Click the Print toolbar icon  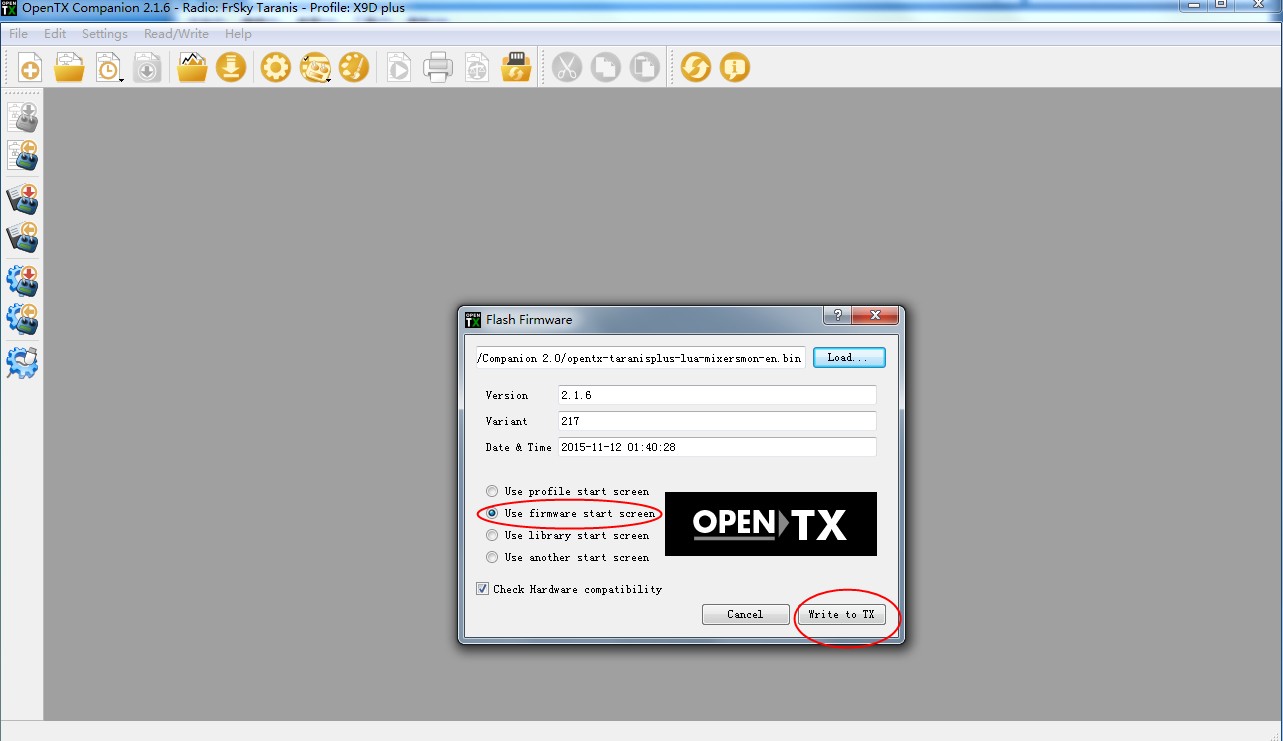437,68
